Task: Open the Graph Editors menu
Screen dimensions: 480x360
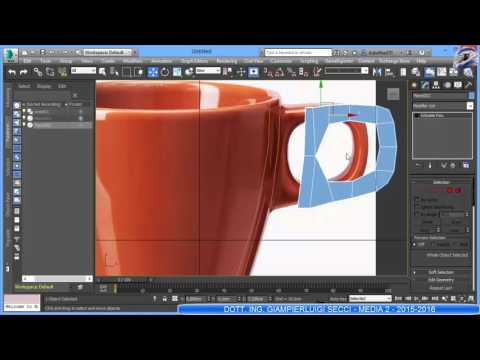Action: point(194,61)
